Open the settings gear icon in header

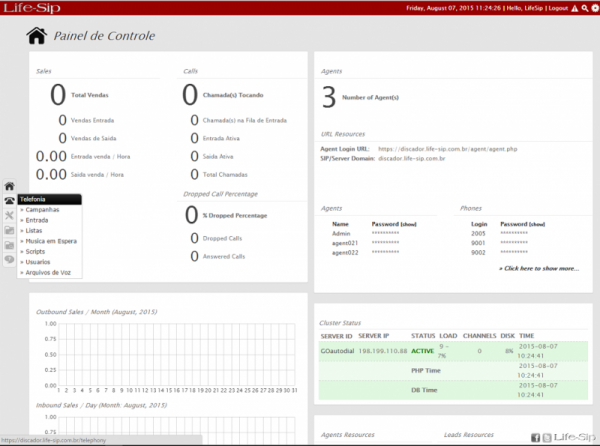pos(595,8)
